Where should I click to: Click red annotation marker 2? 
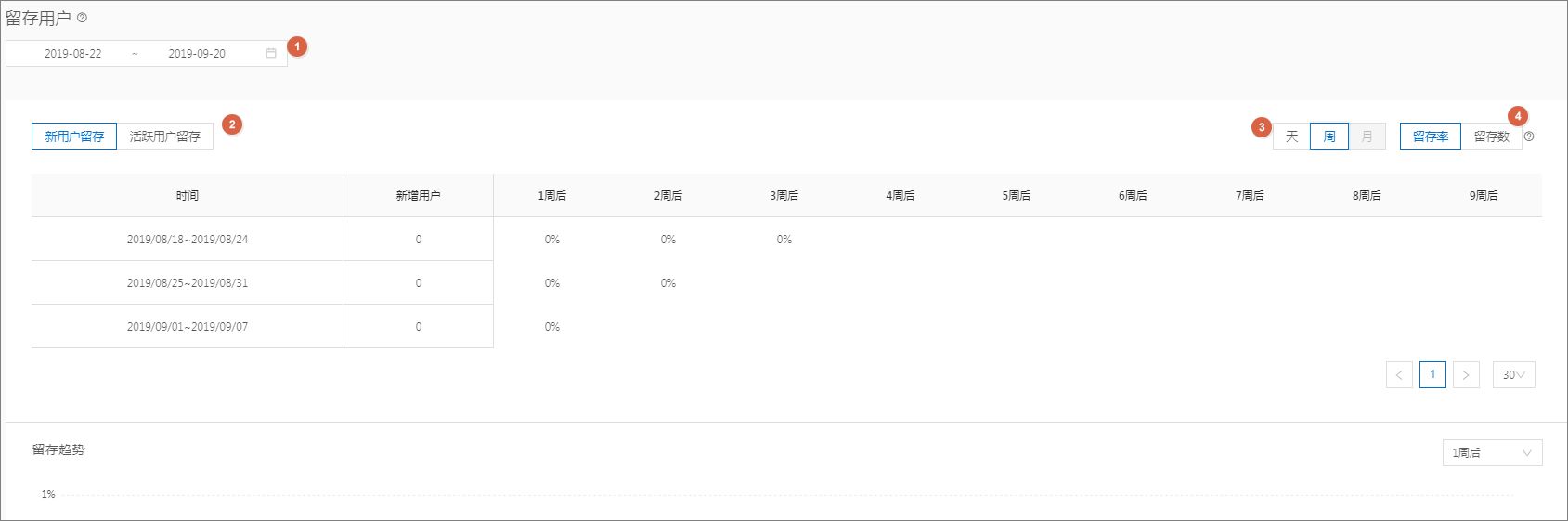click(x=232, y=124)
